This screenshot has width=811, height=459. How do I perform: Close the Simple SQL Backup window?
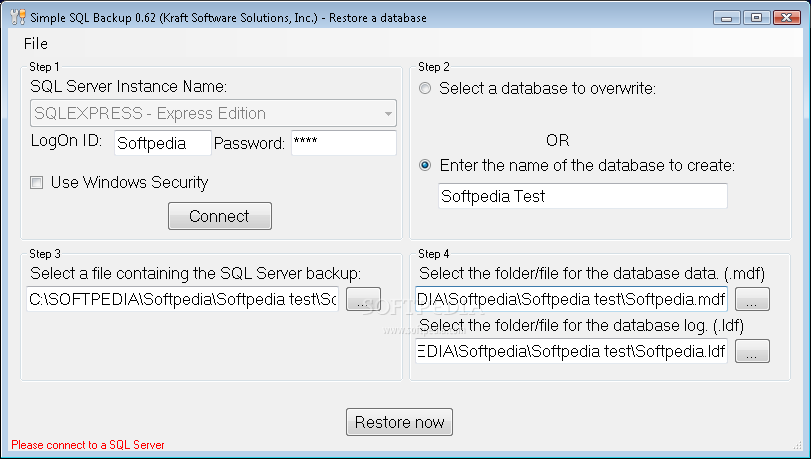(x=787, y=18)
